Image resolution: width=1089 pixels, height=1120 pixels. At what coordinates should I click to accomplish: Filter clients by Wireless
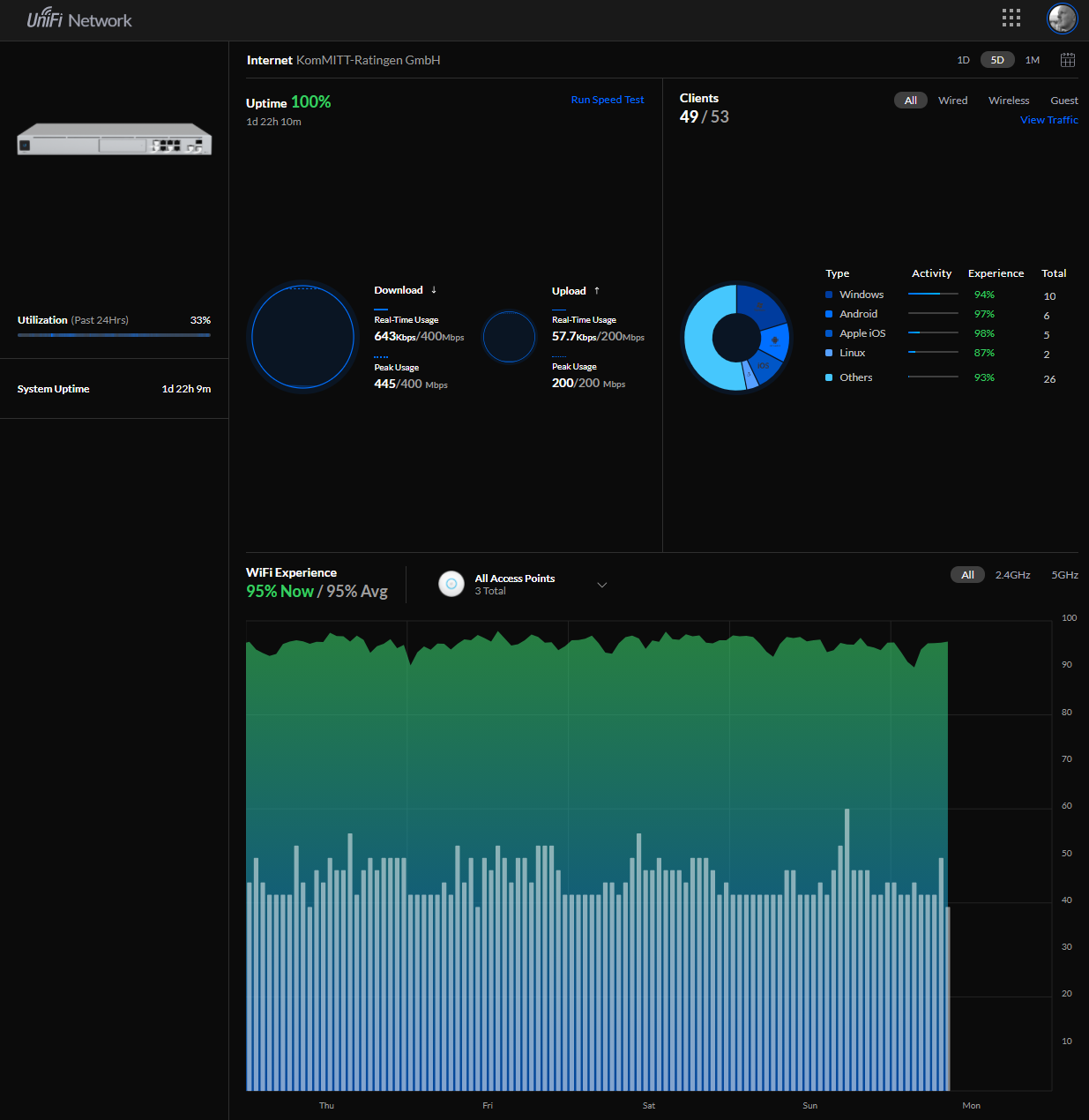(x=1009, y=101)
